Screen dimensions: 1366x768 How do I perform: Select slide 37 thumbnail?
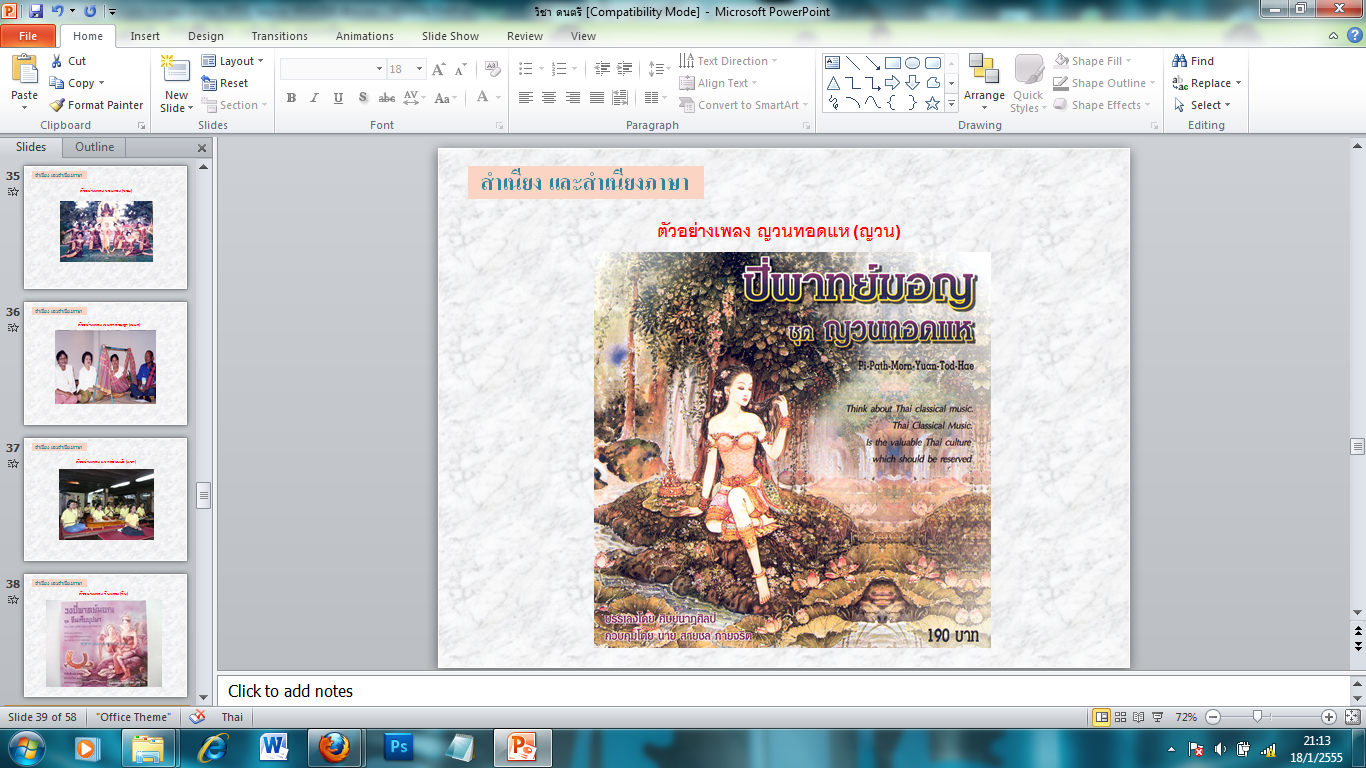click(x=105, y=500)
